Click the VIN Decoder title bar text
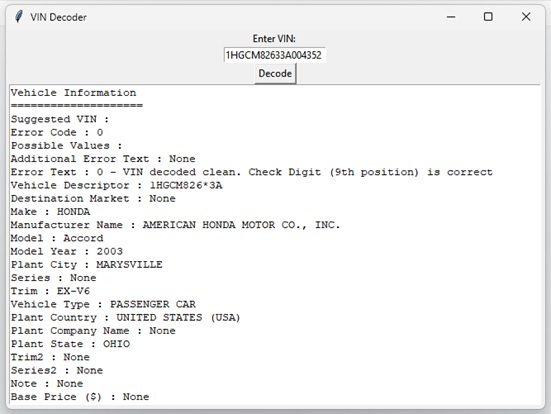The width and height of the screenshot is (551, 414). [58, 17]
